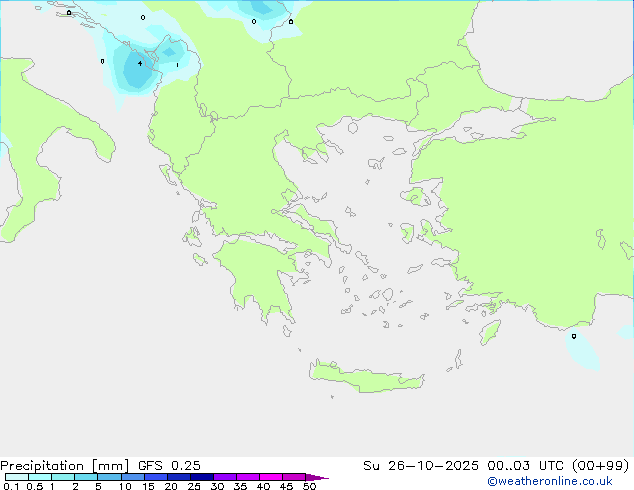634x490 pixels.
Task: Click the island of Rhodes on the map
Action: point(490,332)
